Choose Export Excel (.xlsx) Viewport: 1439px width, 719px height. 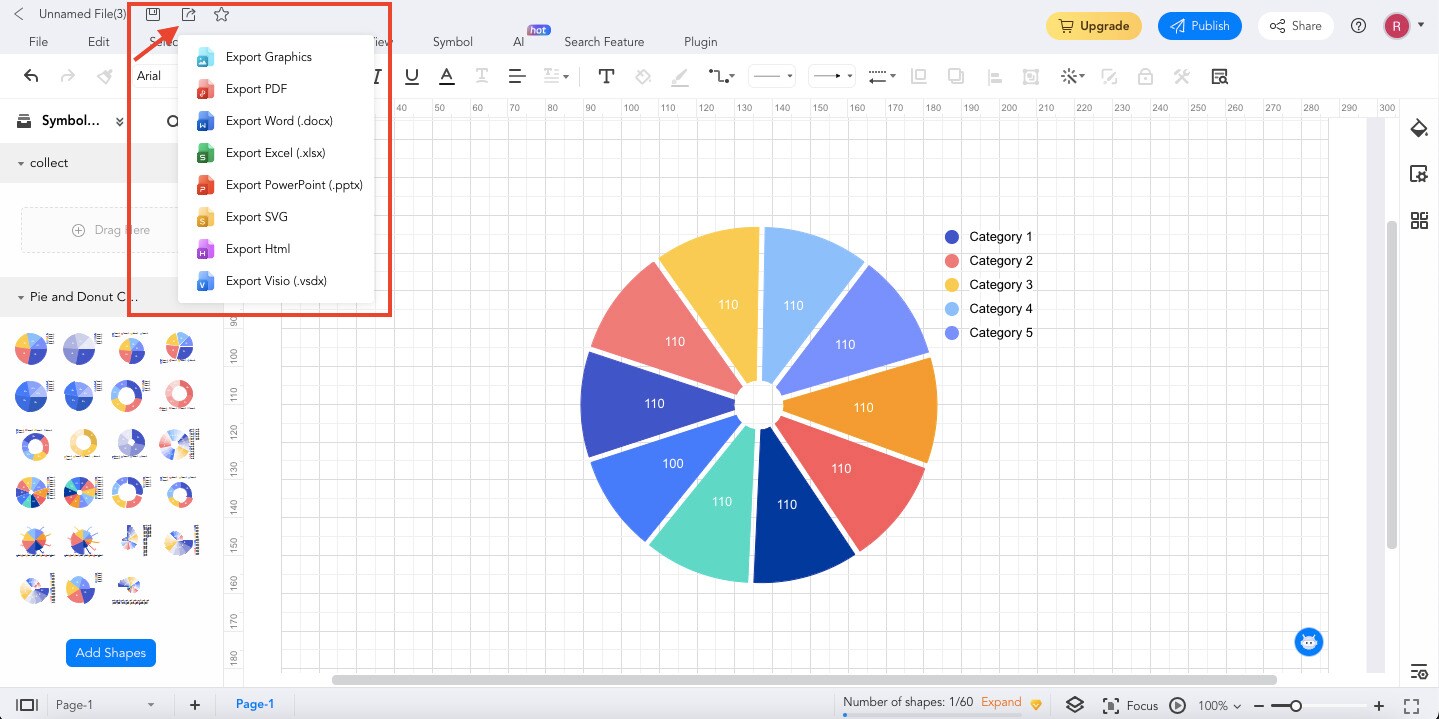[276, 153]
